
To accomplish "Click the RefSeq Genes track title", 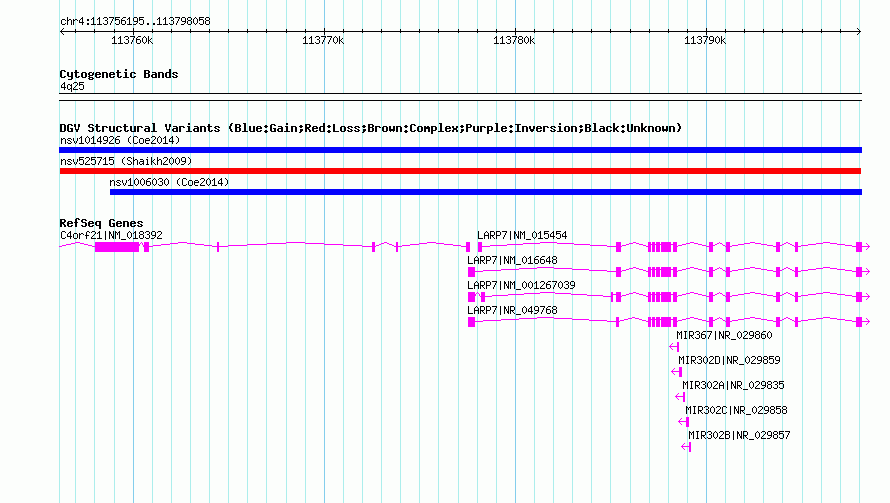I will 102,223.
